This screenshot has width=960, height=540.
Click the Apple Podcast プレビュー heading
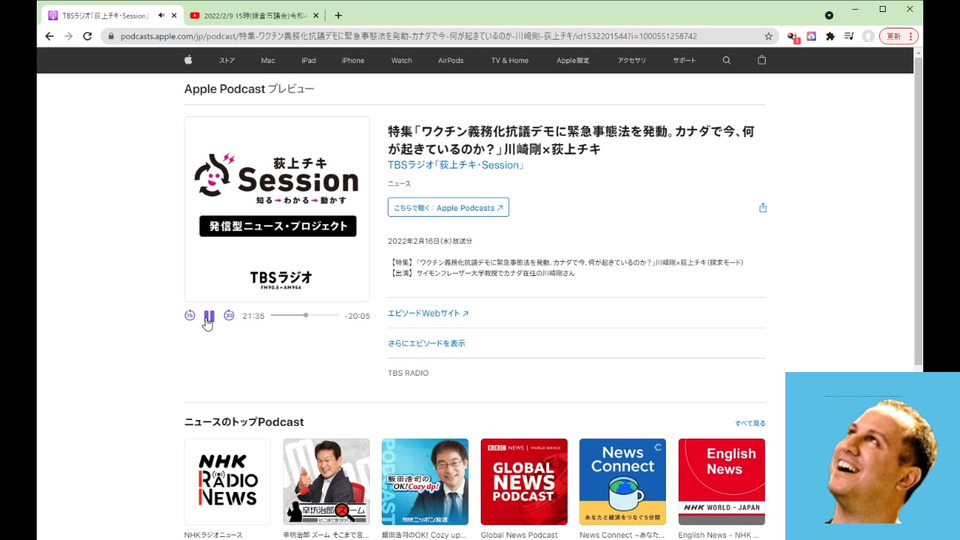tap(249, 89)
